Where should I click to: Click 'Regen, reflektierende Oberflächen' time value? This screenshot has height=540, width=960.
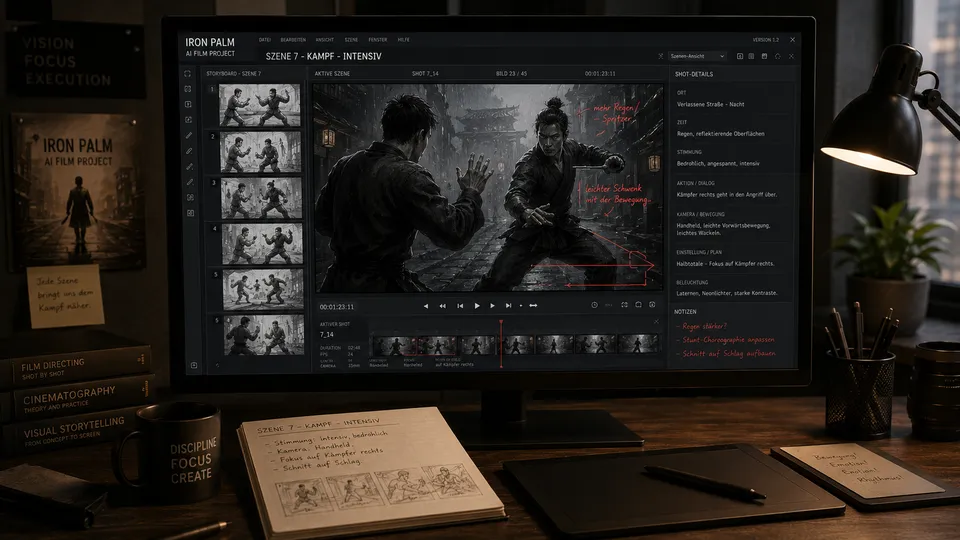[721, 133]
